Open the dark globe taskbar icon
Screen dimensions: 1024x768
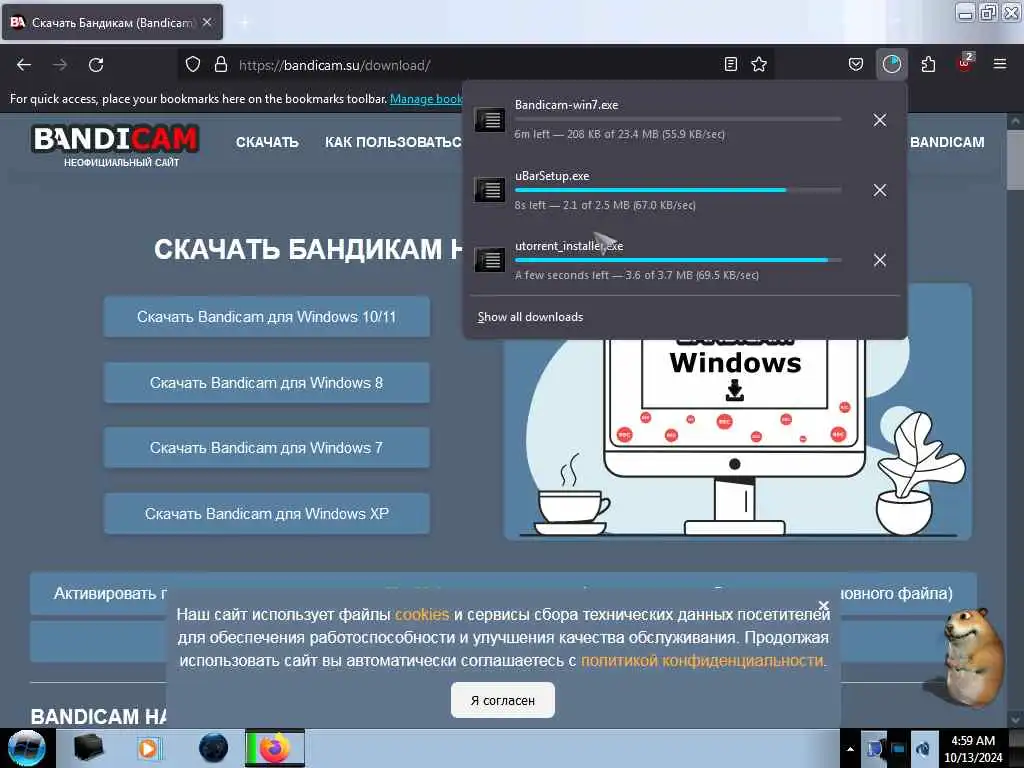click(x=213, y=748)
